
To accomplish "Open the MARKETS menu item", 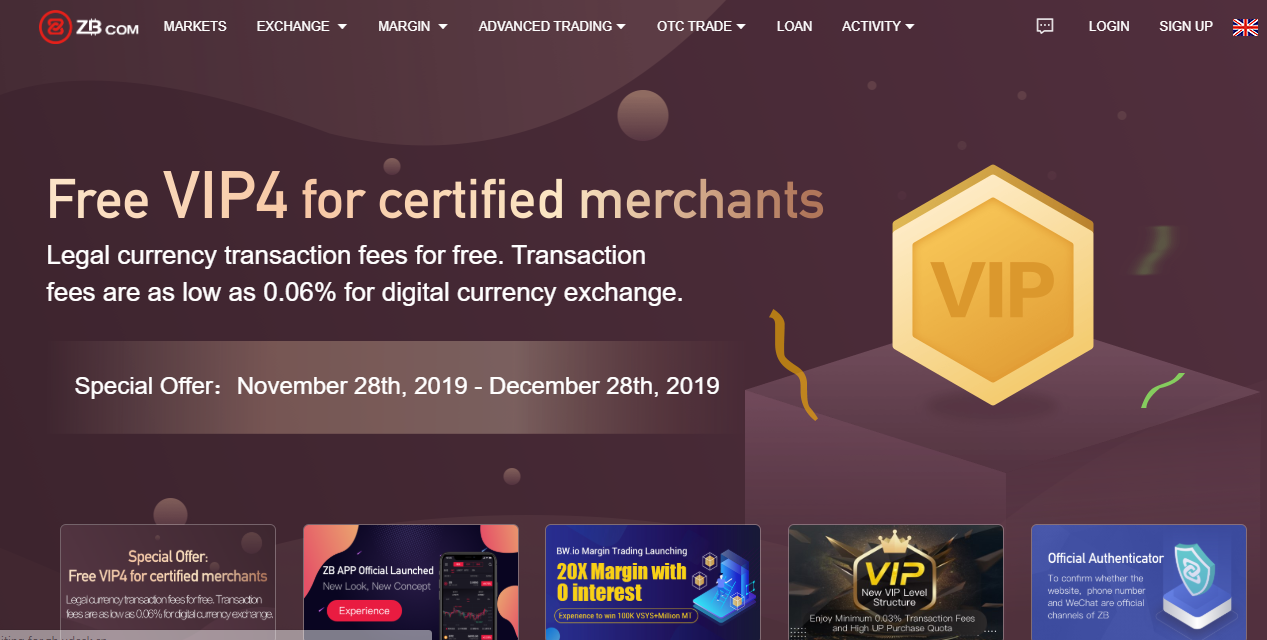I will click(195, 26).
